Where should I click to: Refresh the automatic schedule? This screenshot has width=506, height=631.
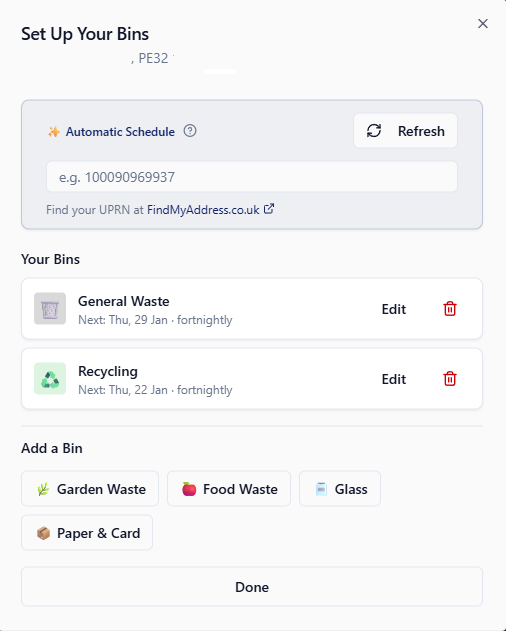(405, 131)
